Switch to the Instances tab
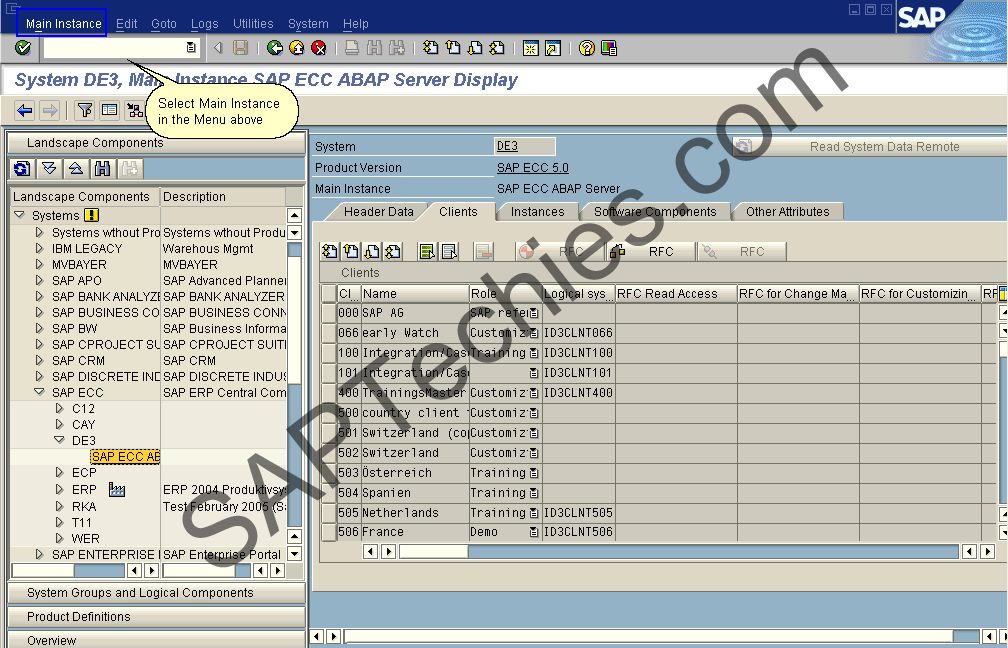Screen dimensions: 1008x648 (x=537, y=211)
